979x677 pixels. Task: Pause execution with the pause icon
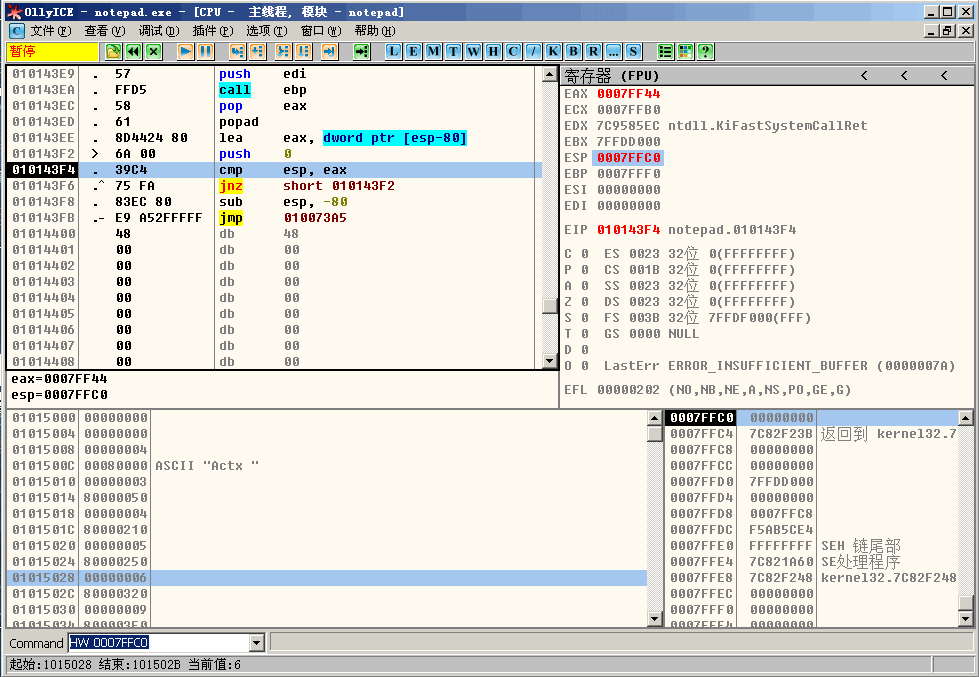[x=205, y=51]
